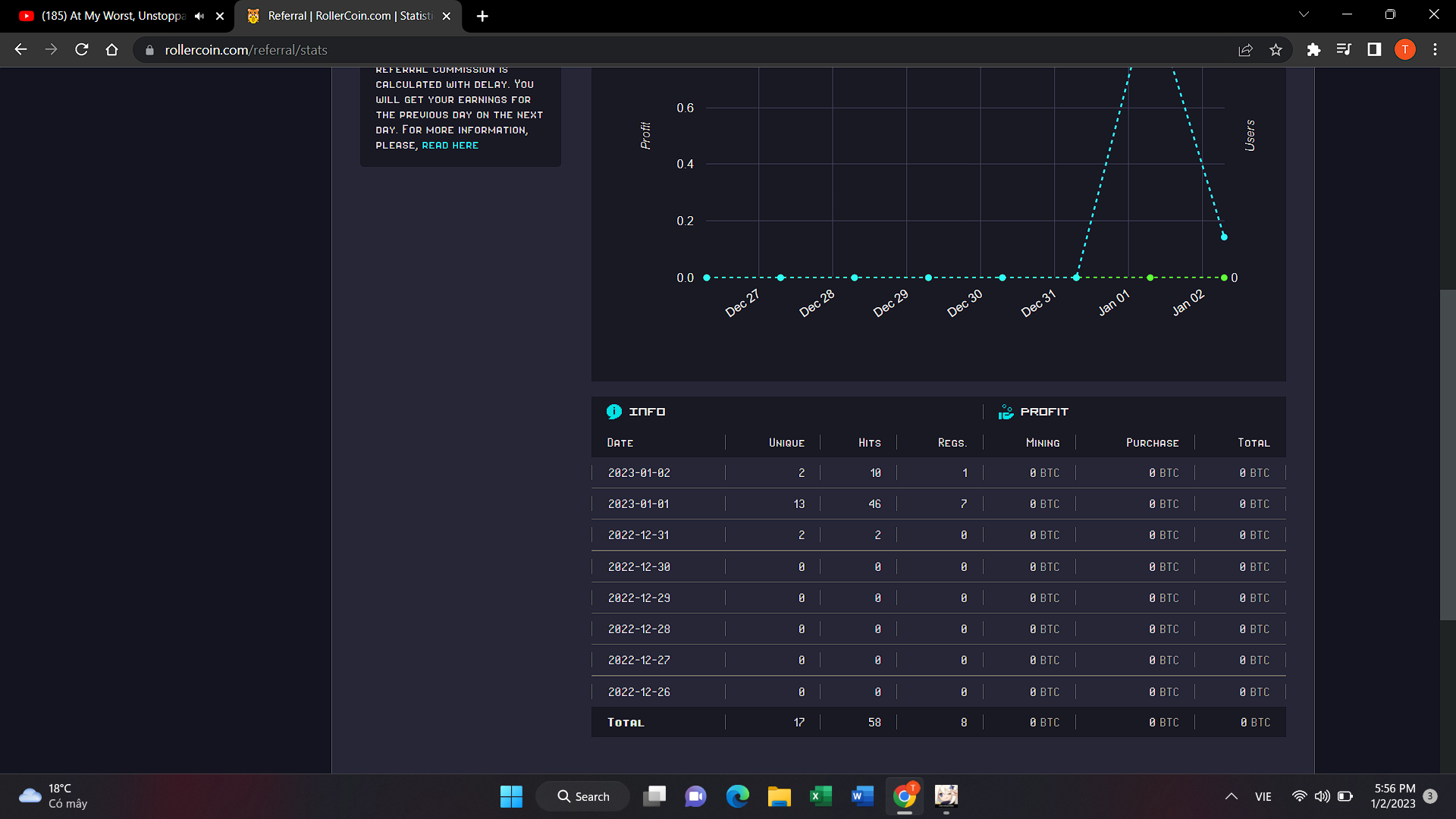Go back to the previous page

[x=20, y=49]
